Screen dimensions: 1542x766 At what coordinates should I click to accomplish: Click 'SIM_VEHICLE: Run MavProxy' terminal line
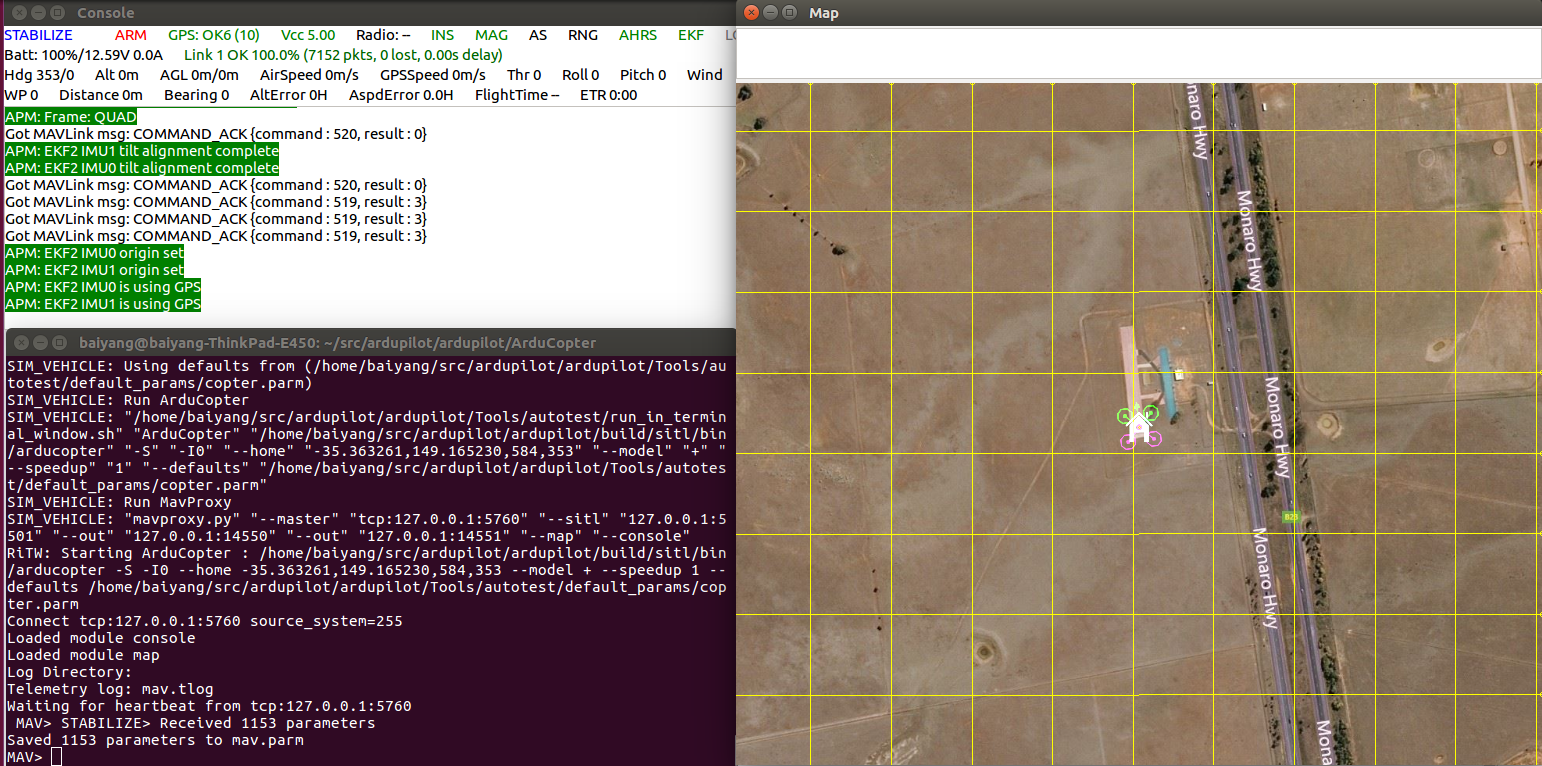[119, 502]
